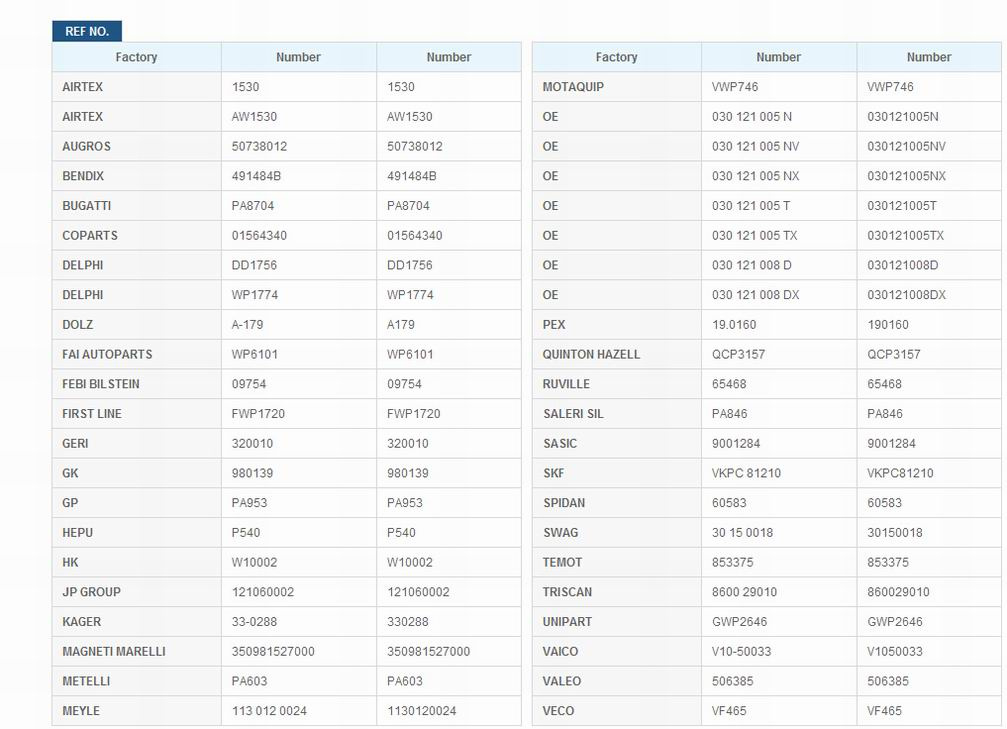Select the FAI AUTOPARTS factory cell

(137, 355)
